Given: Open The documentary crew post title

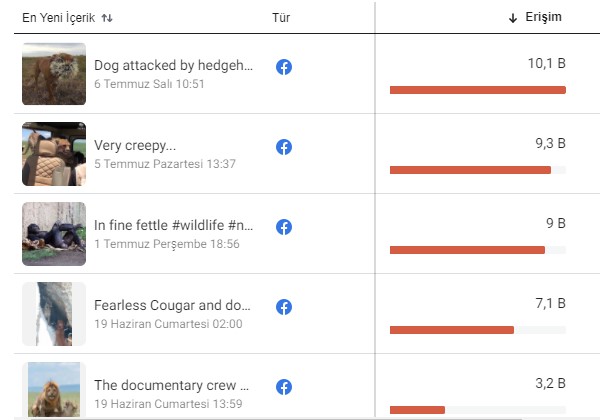Looking at the screenshot, I should tap(171, 385).
